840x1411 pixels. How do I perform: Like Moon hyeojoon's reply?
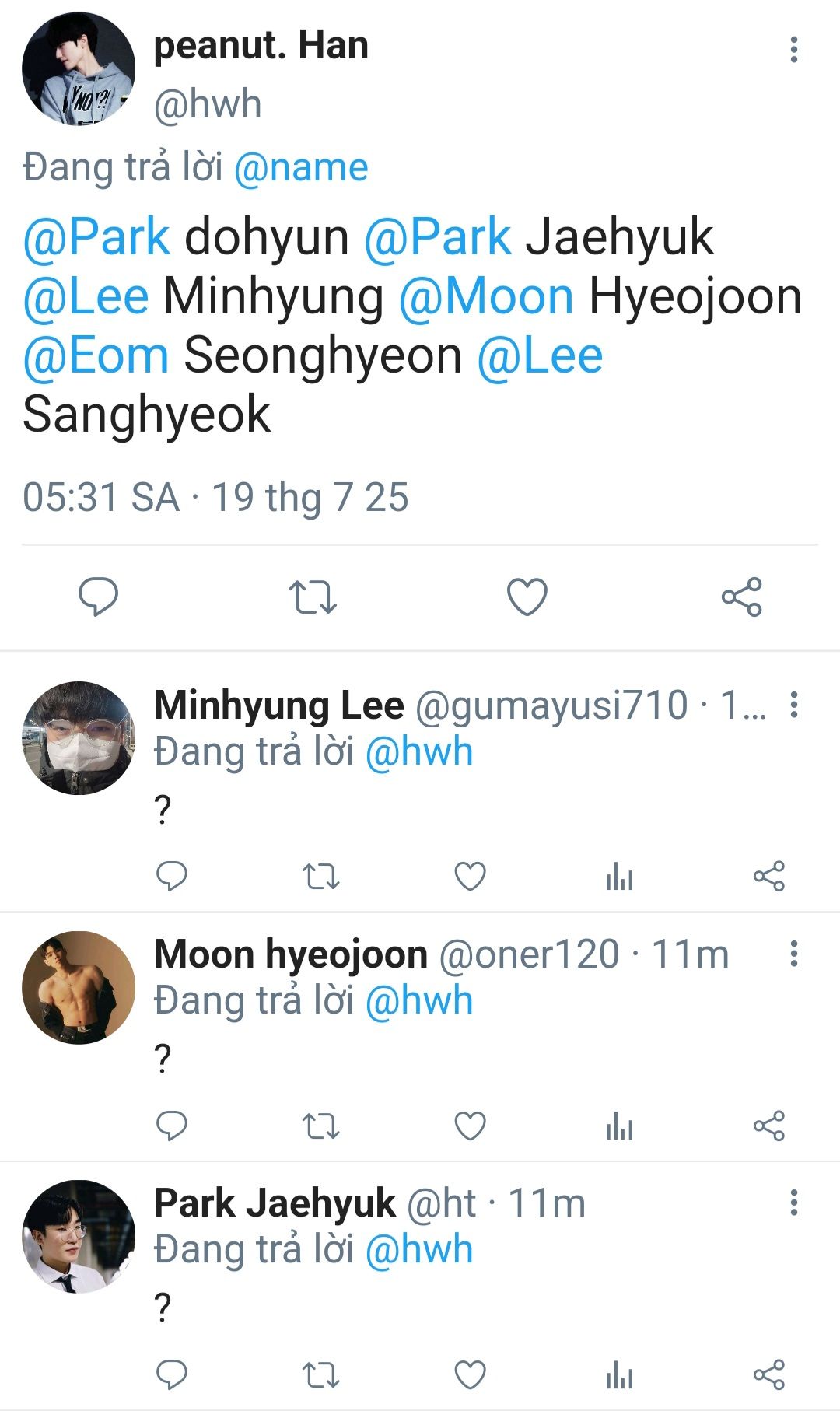[470, 1126]
